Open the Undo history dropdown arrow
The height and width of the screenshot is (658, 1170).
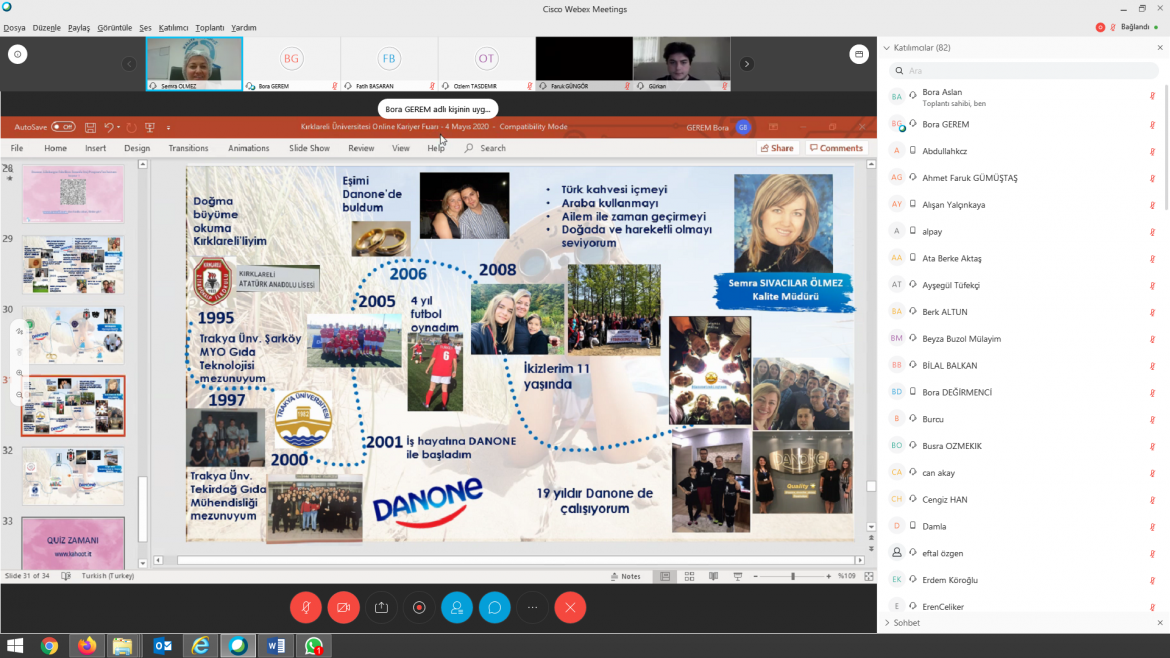pos(119,128)
